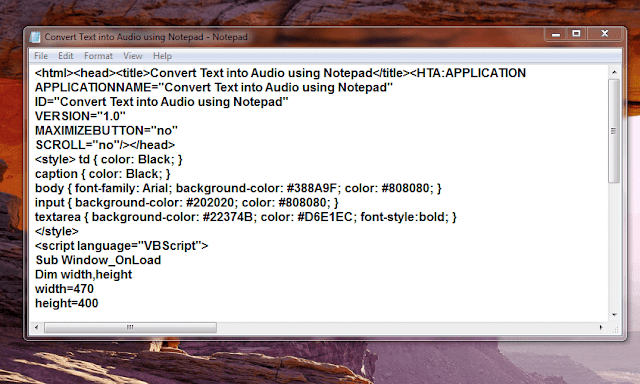Click the horizontal scrollbar thumb

pos(130,327)
